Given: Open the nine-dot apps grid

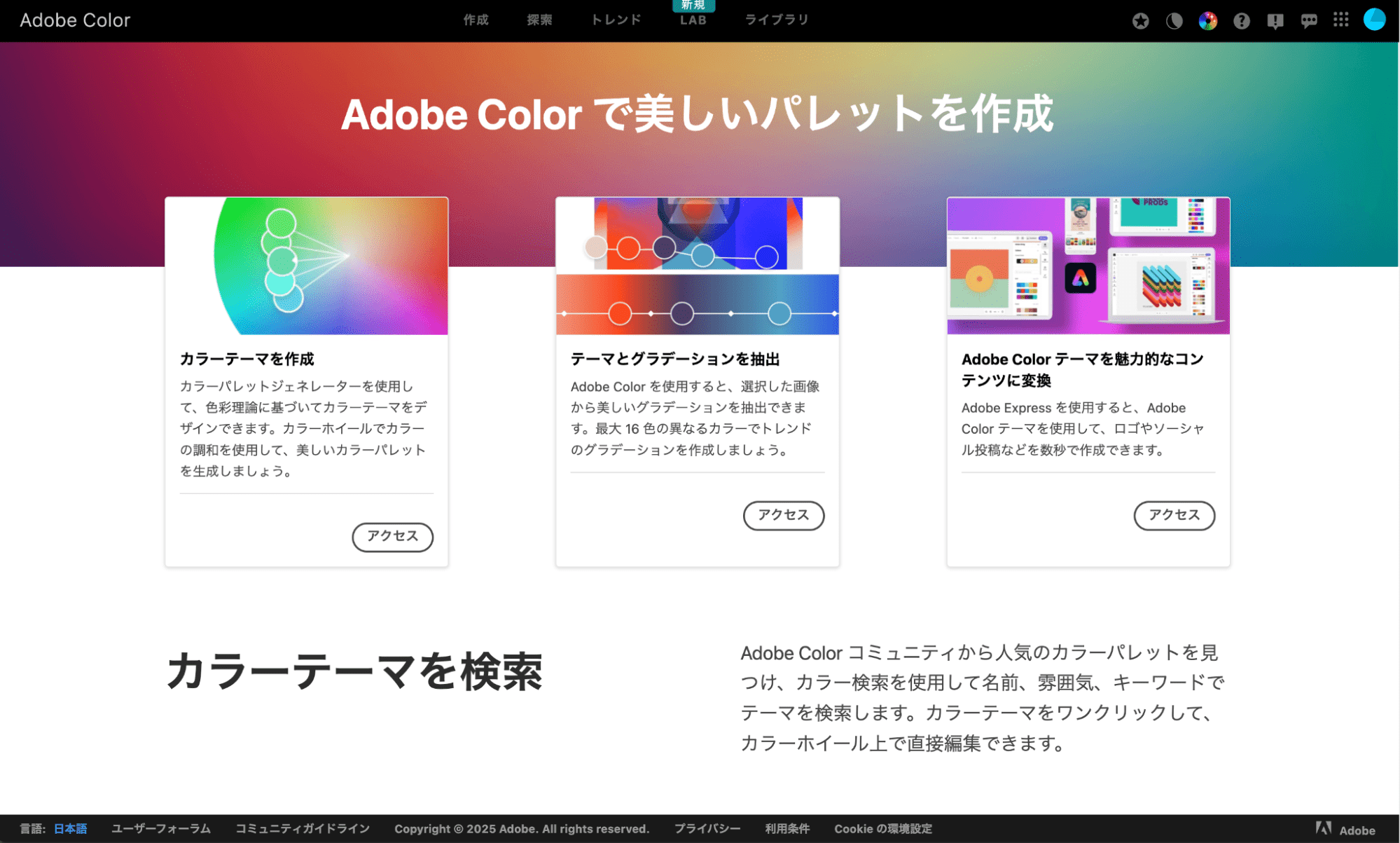Looking at the screenshot, I should pos(1340,20).
